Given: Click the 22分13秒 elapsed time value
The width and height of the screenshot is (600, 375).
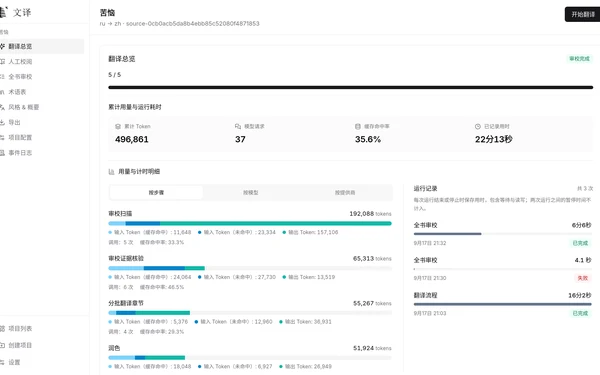Looking at the screenshot, I should (494, 140).
